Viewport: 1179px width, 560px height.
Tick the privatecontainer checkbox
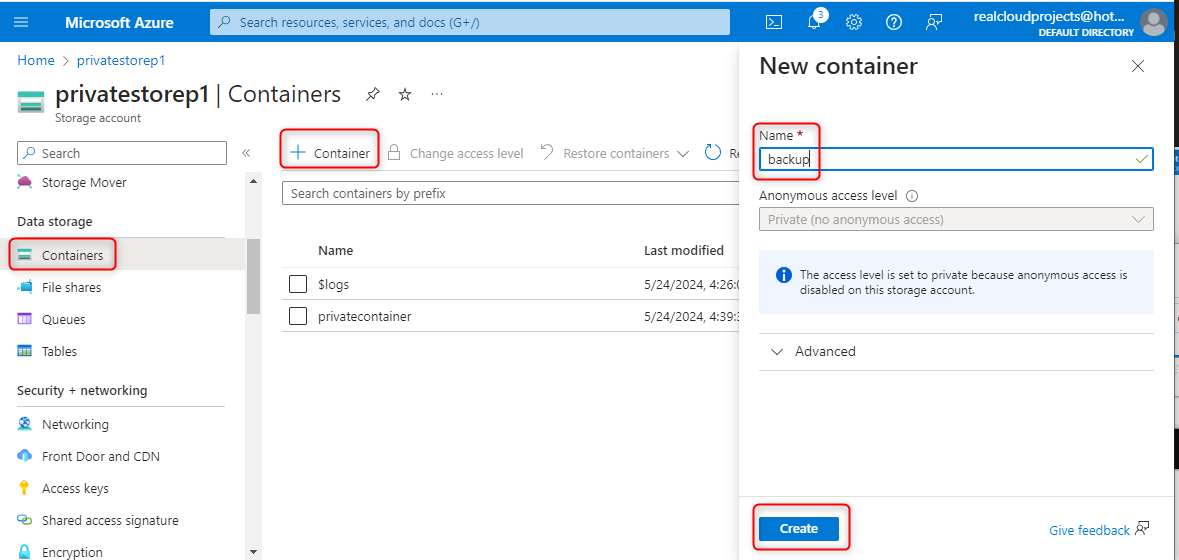pyautogui.click(x=297, y=316)
